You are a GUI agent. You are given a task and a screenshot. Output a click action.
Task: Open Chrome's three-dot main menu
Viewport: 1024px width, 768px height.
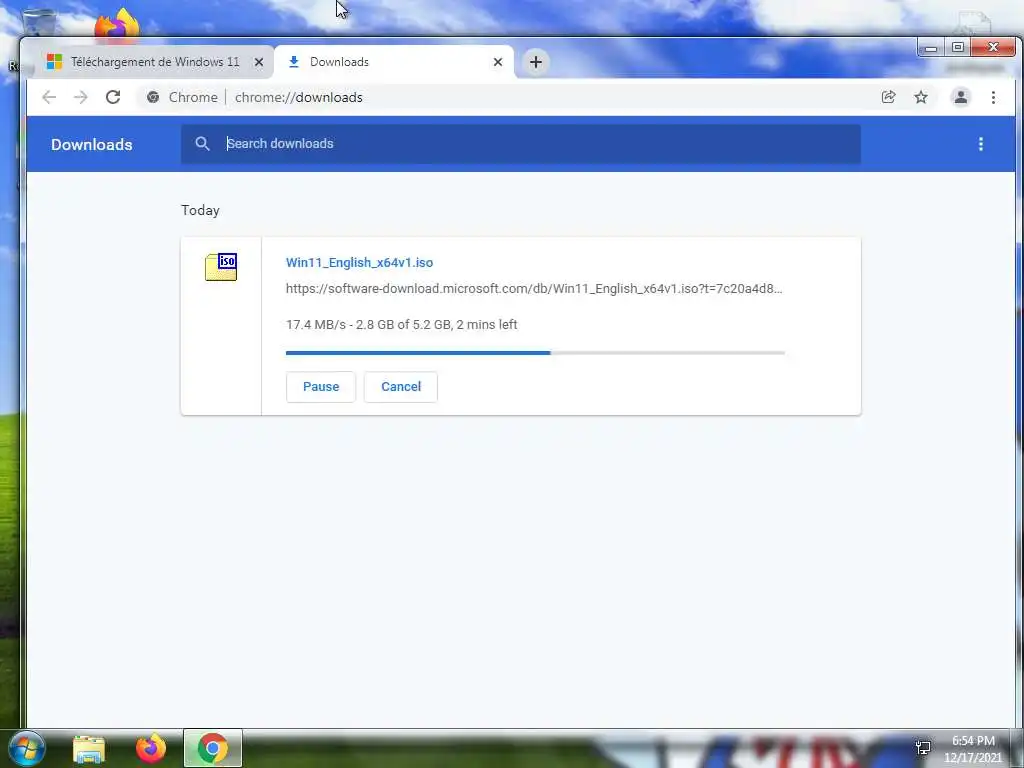pyautogui.click(x=993, y=97)
